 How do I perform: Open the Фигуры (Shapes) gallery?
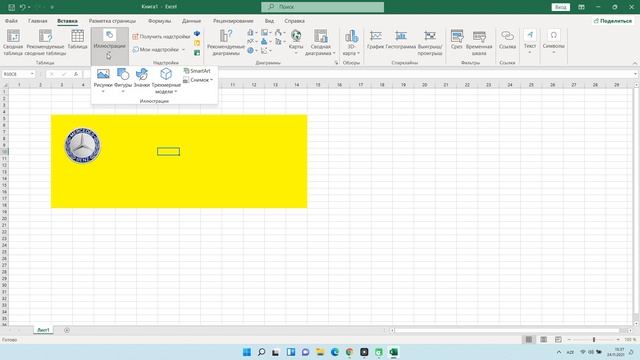123,80
